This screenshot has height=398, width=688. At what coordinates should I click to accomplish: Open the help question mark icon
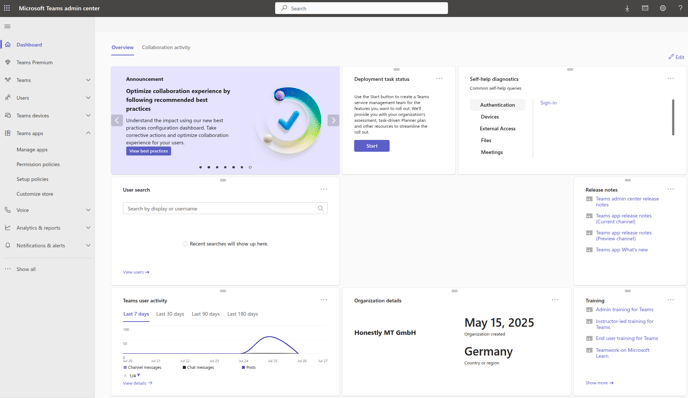click(680, 8)
